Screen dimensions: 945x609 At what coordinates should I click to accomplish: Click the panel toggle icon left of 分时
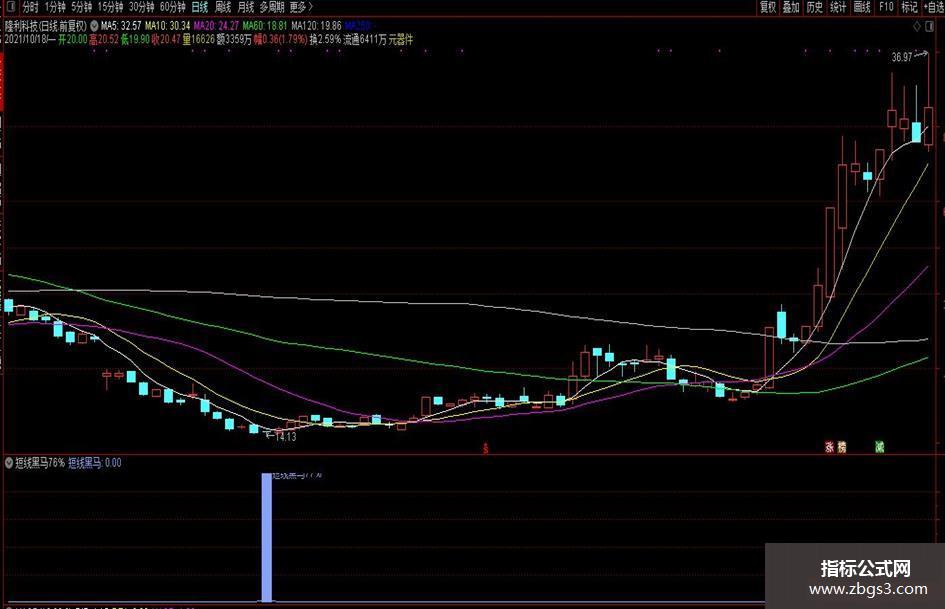[10, 7]
